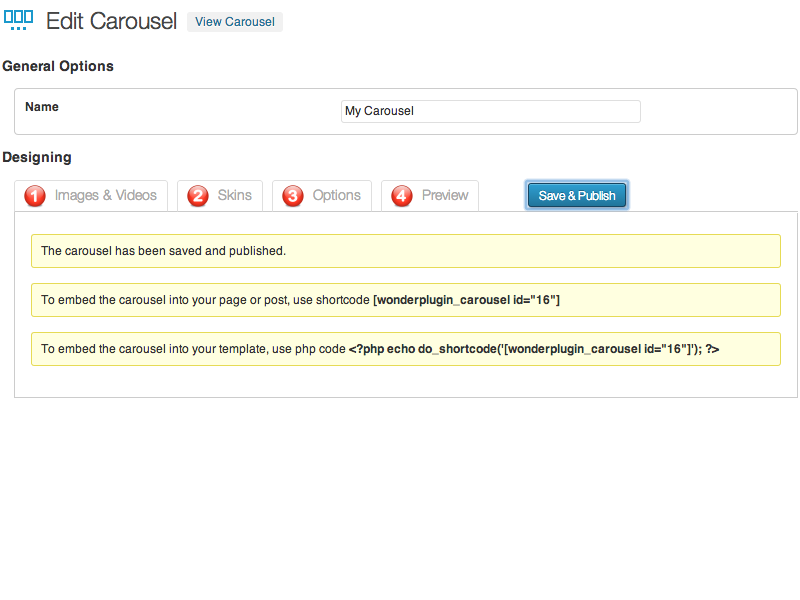Click the red number 2 step badge
The width and height of the screenshot is (800, 600).
point(198,196)
